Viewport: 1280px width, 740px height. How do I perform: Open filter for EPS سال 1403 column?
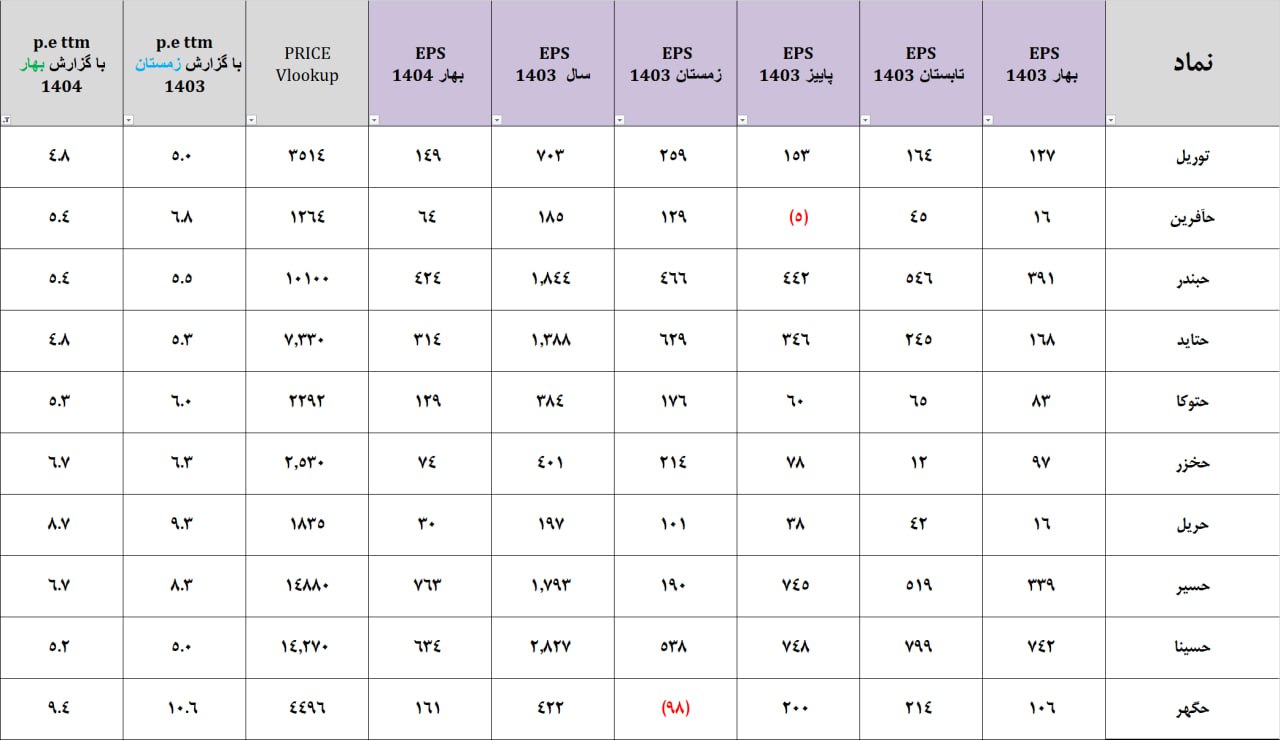tap(497, 120)
